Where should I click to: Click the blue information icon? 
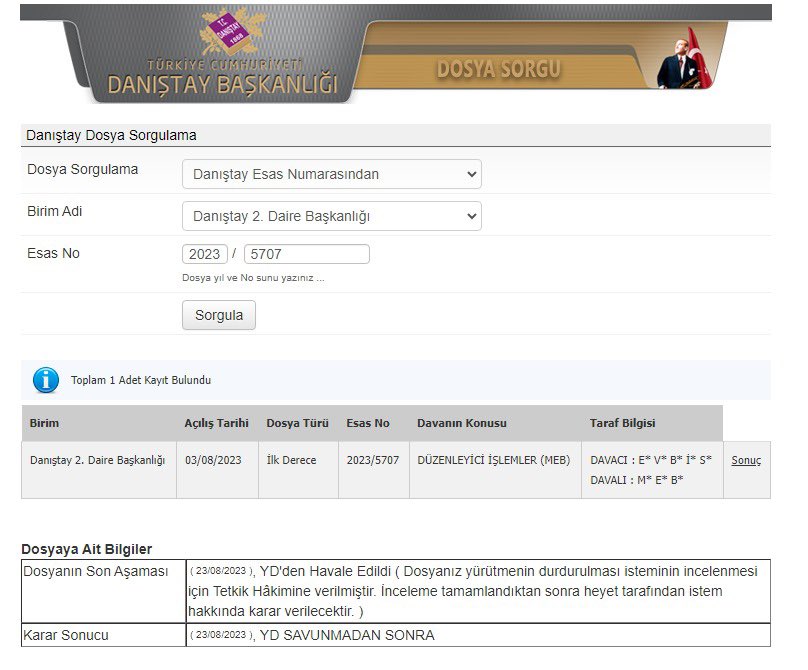46,380
